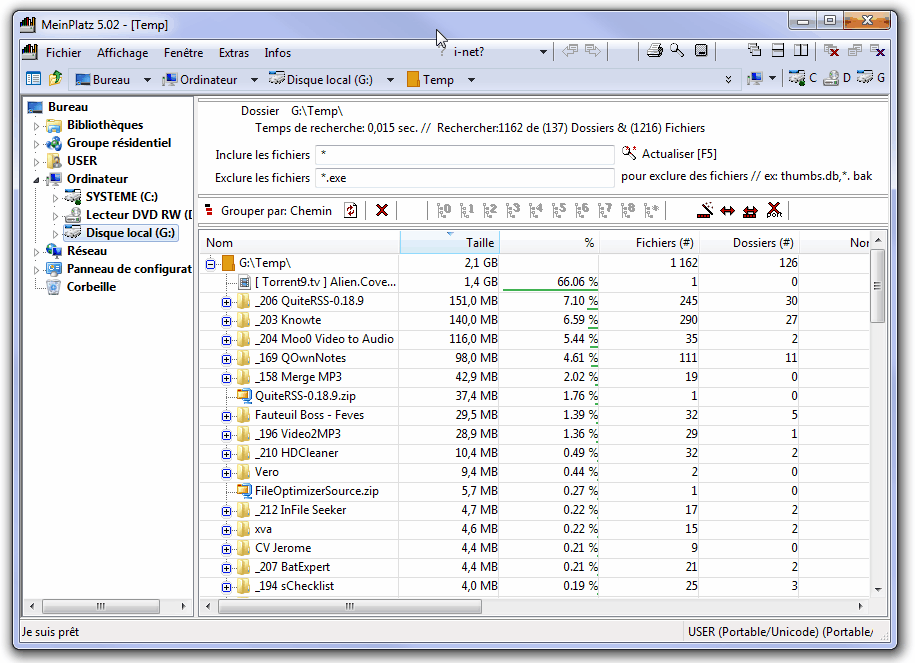Image resolution: width=915 pixels, height=663 pixels.
Task: Open the i-net? dropdown
Action: [543, 52]
